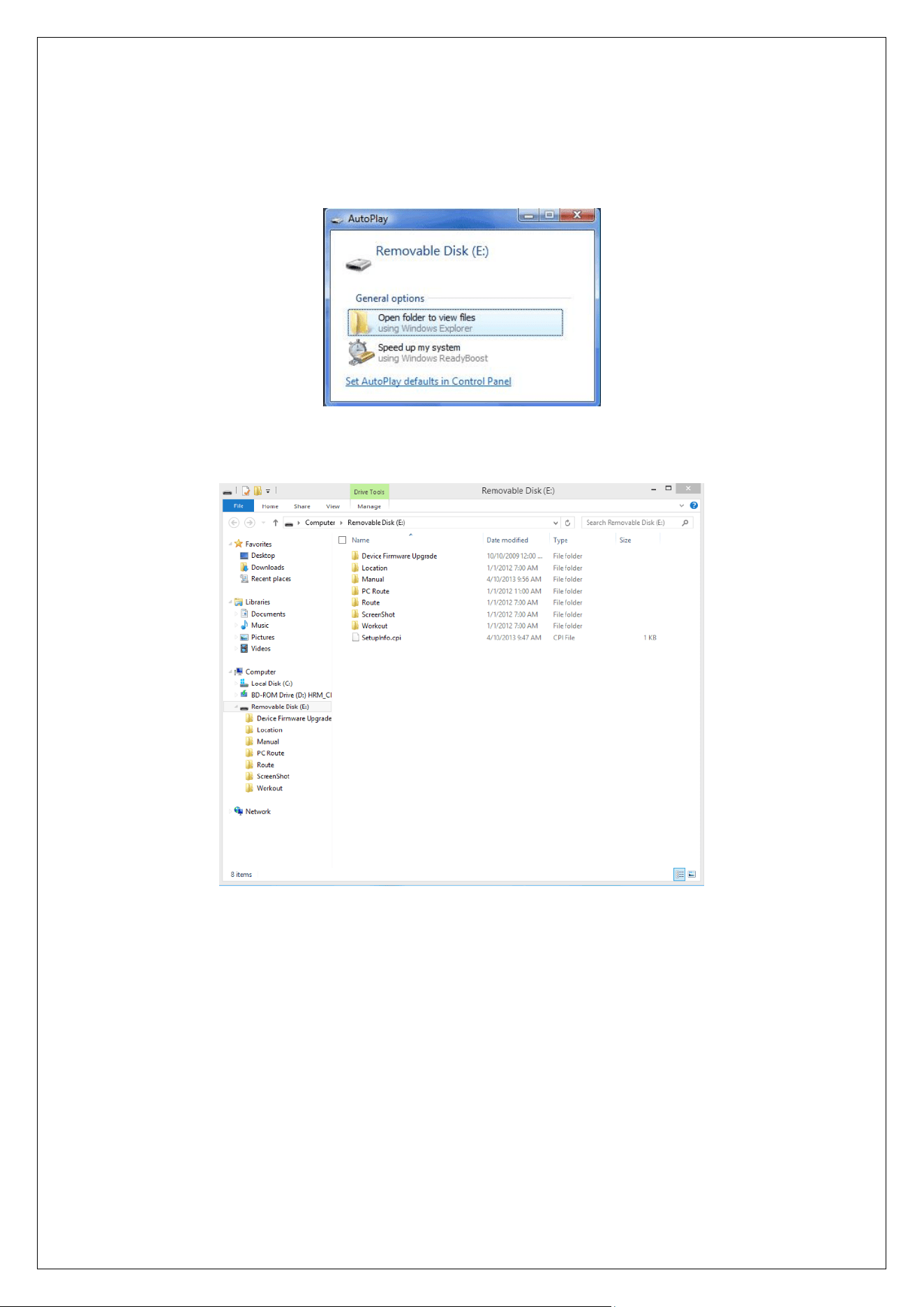Sort by the Name column header
The image size is (924, 1307).
[x=361, y=540]
